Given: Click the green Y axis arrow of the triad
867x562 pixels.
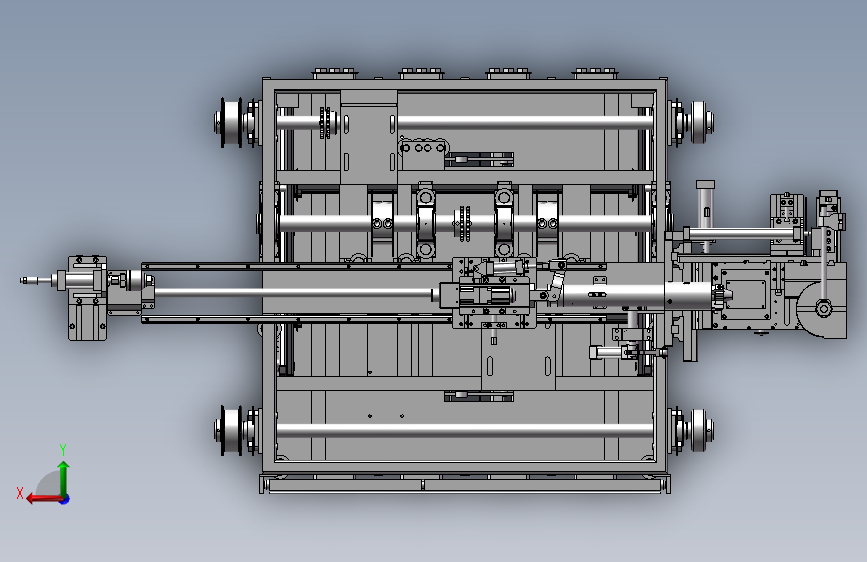Looking at the screenshot, I should [x=64, y=478].
